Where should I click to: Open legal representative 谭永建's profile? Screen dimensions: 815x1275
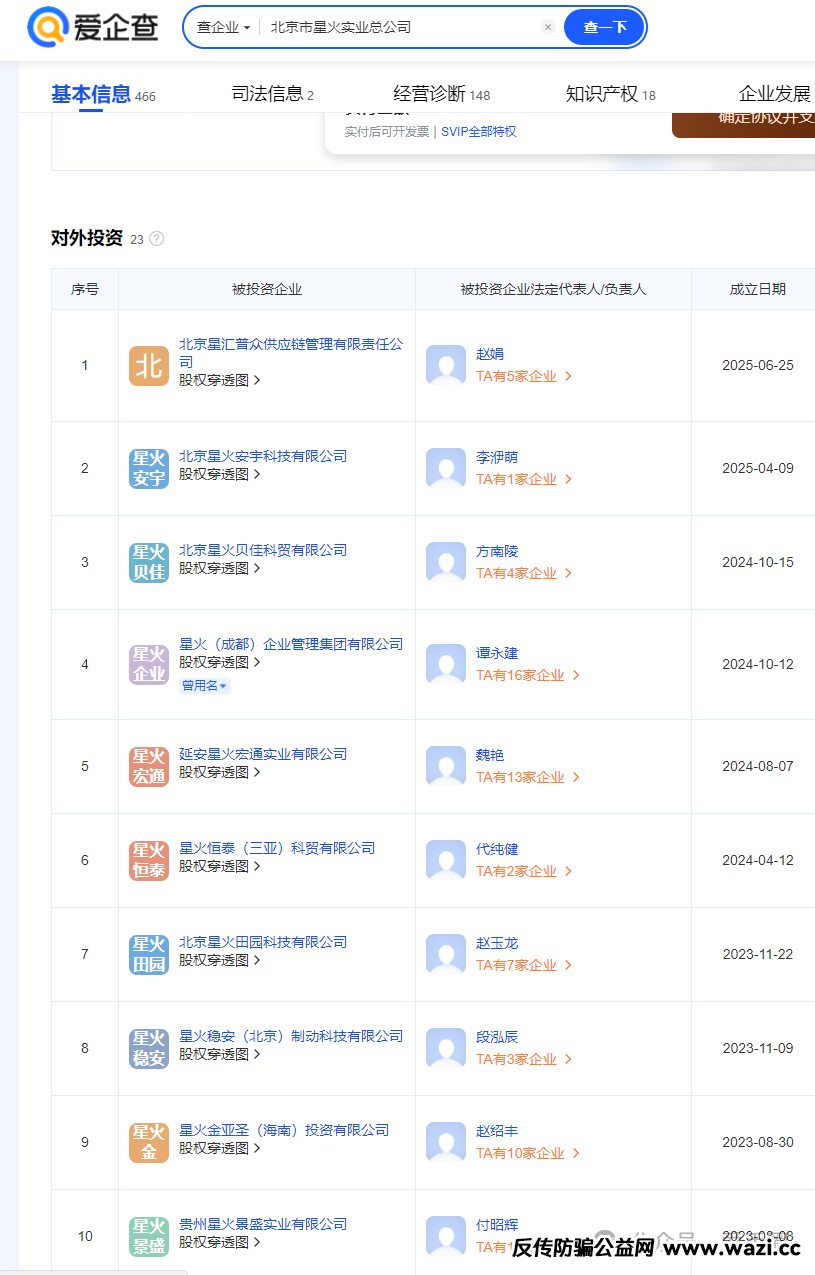pyautogui.click(x=497, y=653)
